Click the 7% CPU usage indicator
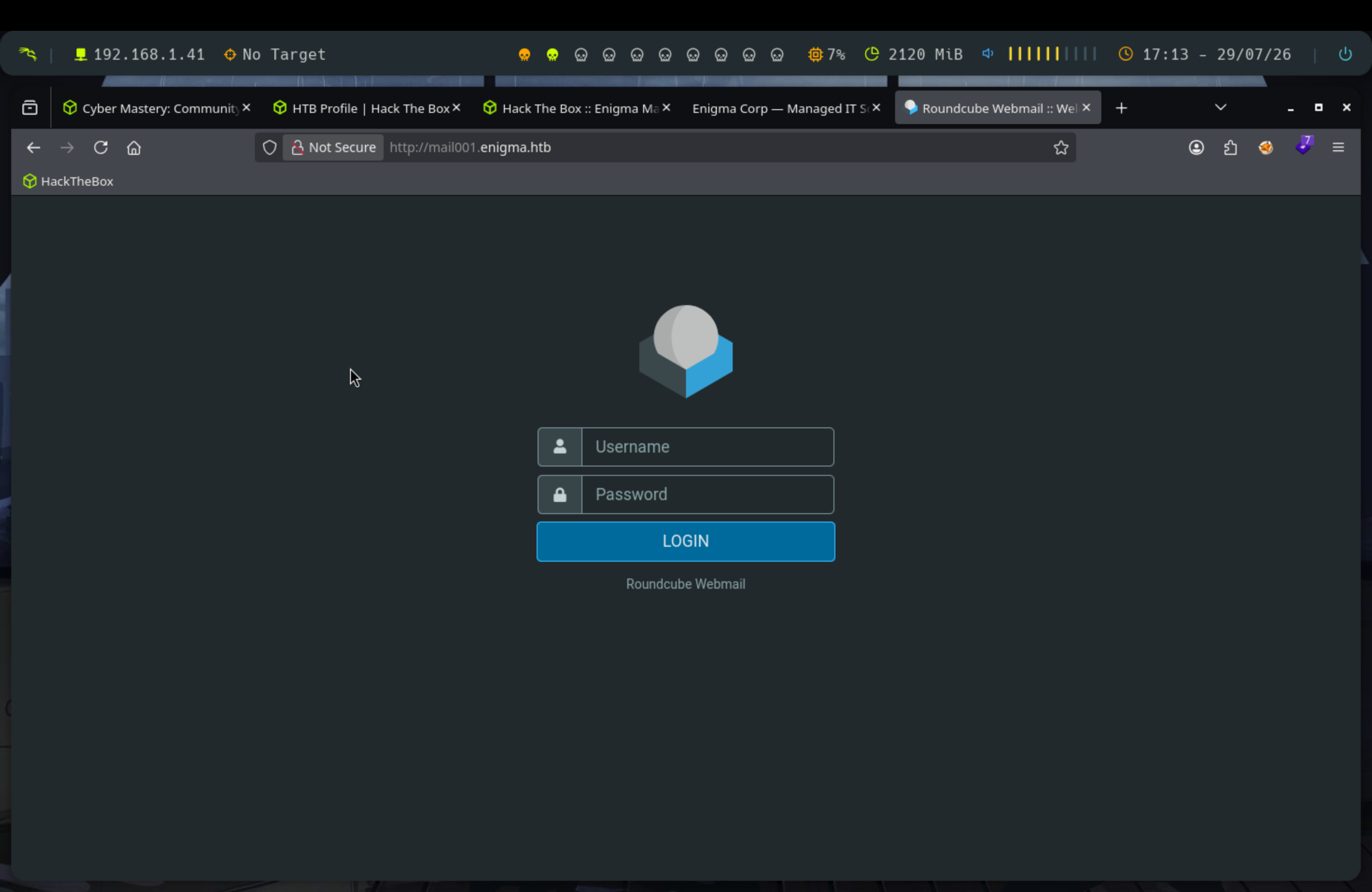 [826, 54]
